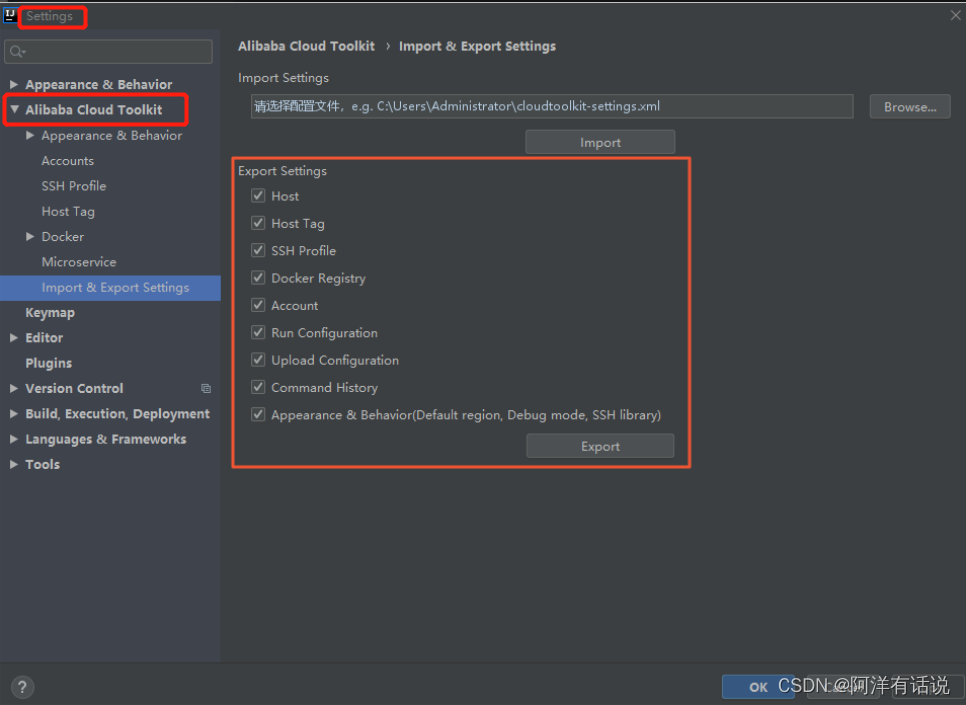Click the small icon beside Version Control
This screenshot has width=966, height=705.
pos(206,388)
